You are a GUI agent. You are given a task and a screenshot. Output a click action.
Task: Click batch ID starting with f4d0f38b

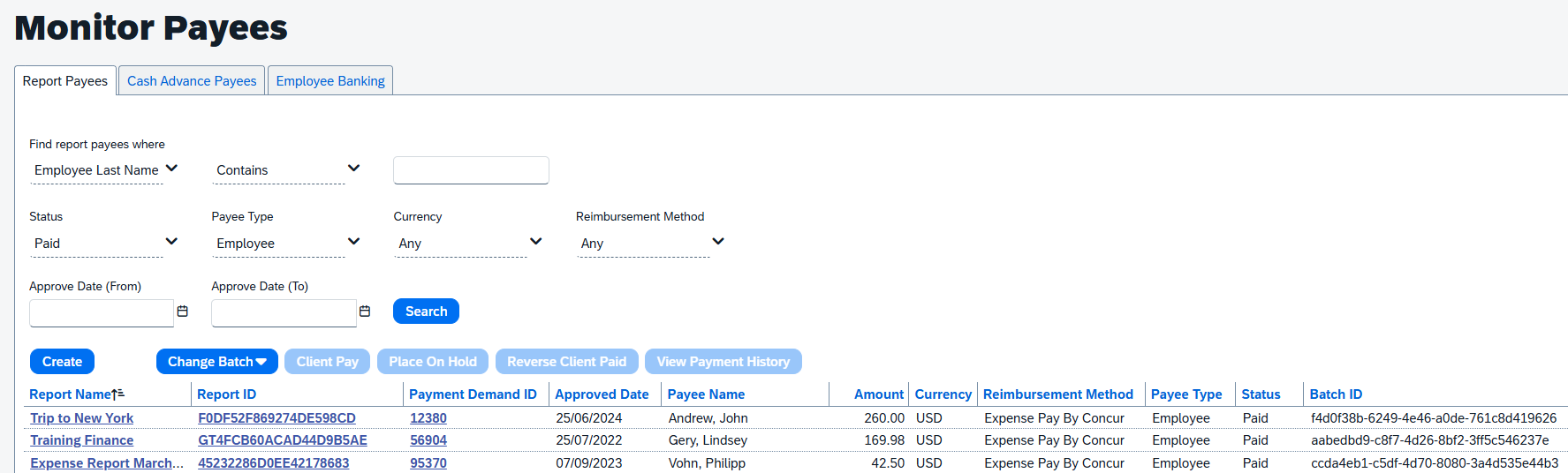pos(1434,418)
